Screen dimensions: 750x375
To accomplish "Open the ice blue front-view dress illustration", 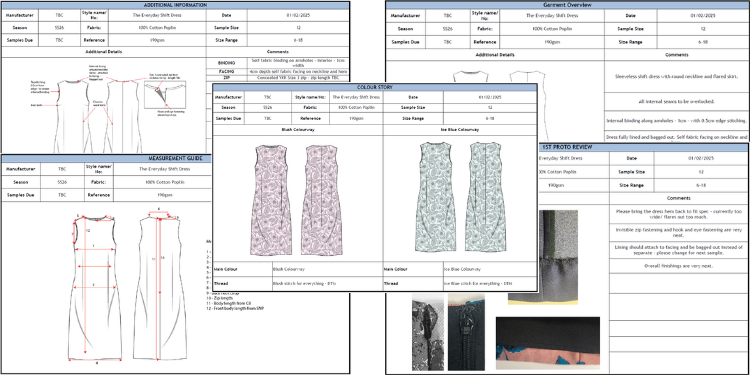I will click(435, 197).
